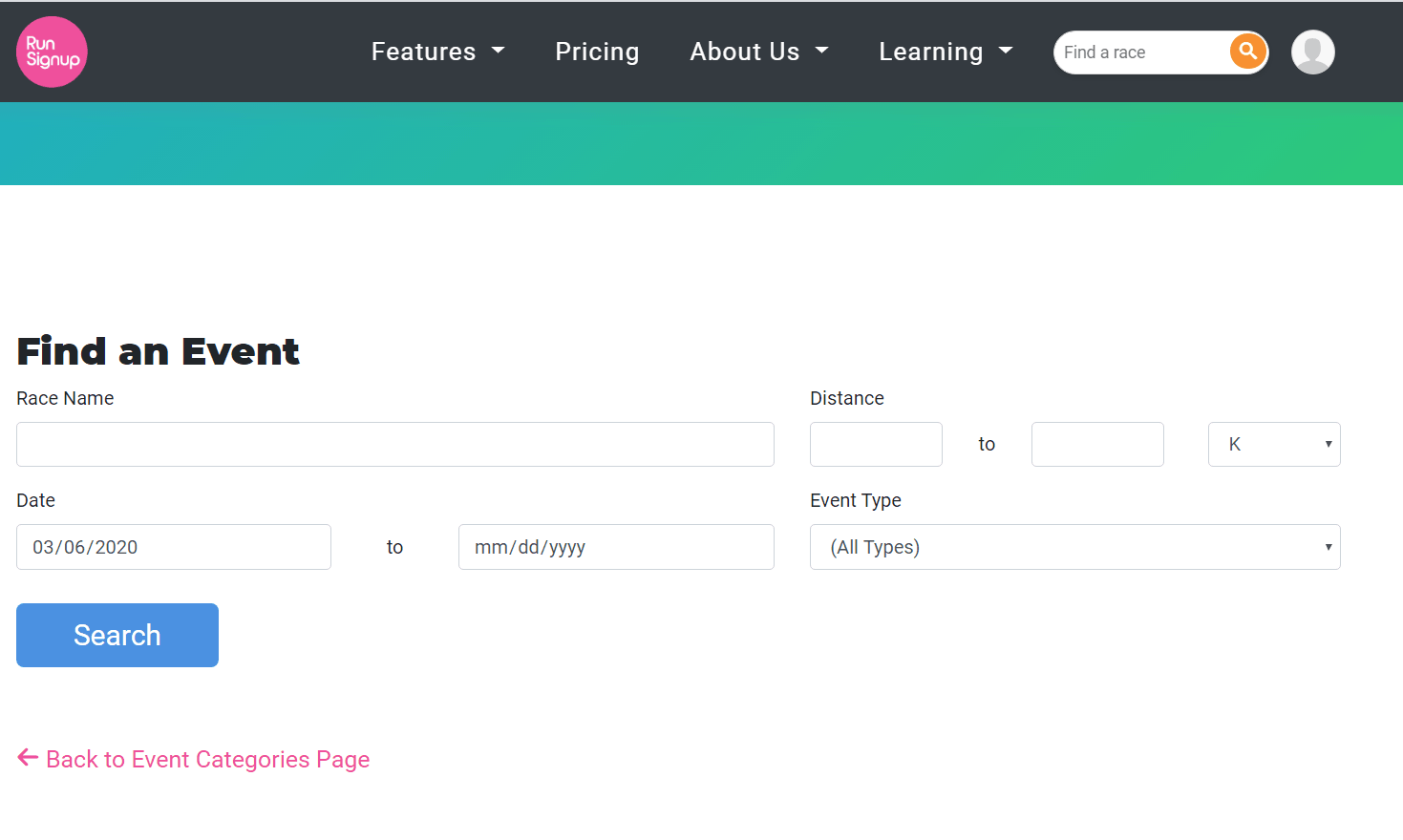This screenshot has width=1403, height=840.
Task: Focus the maximum distance field
Action: [x=1097, y=445]
